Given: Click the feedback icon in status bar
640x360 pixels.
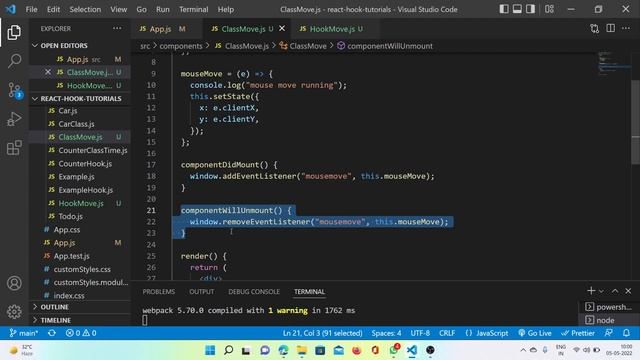Looking at the screenshot, I should 609,333.
